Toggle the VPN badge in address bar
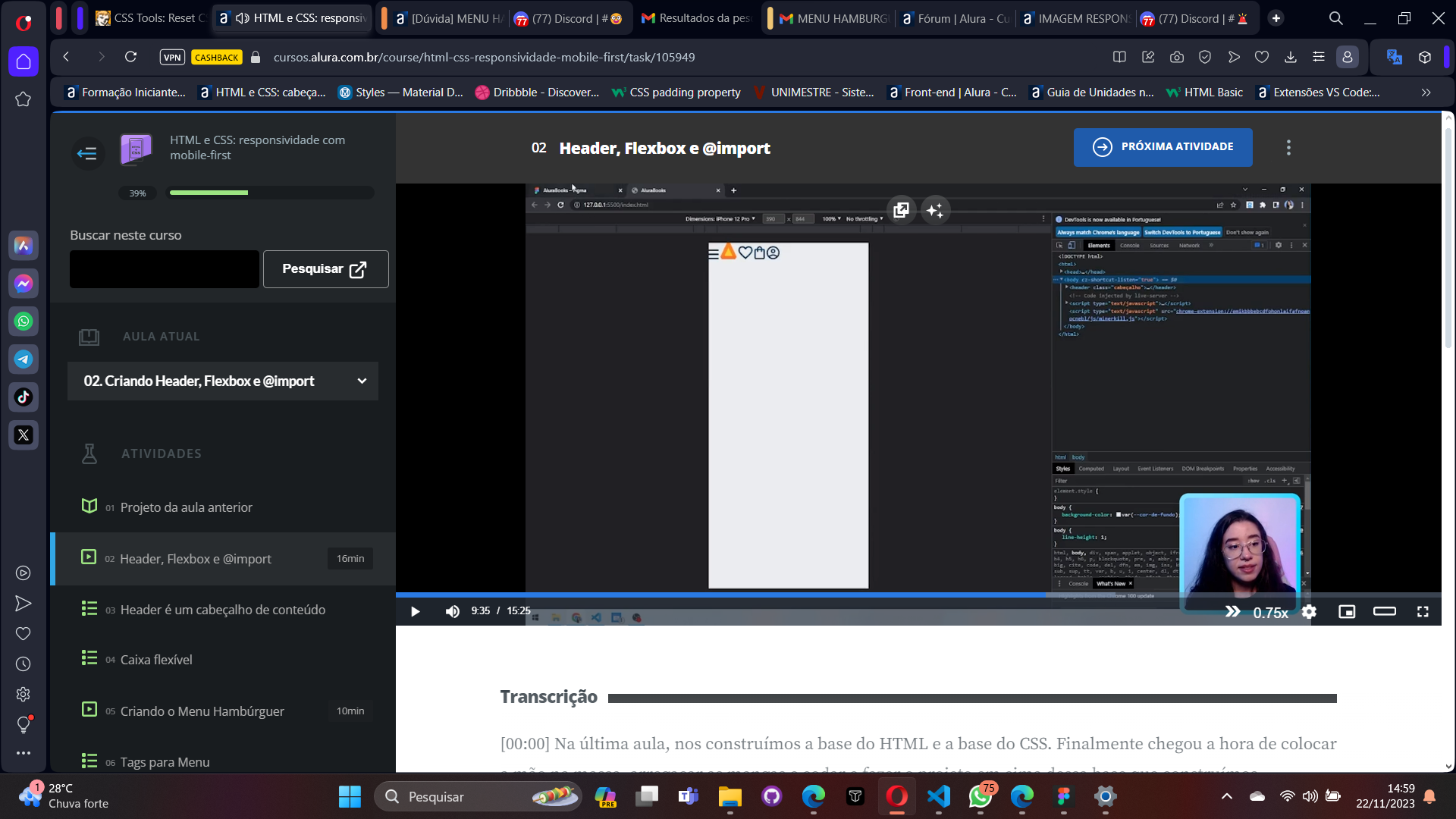This screenshot has height=819, width=1456. click(172, 57)
